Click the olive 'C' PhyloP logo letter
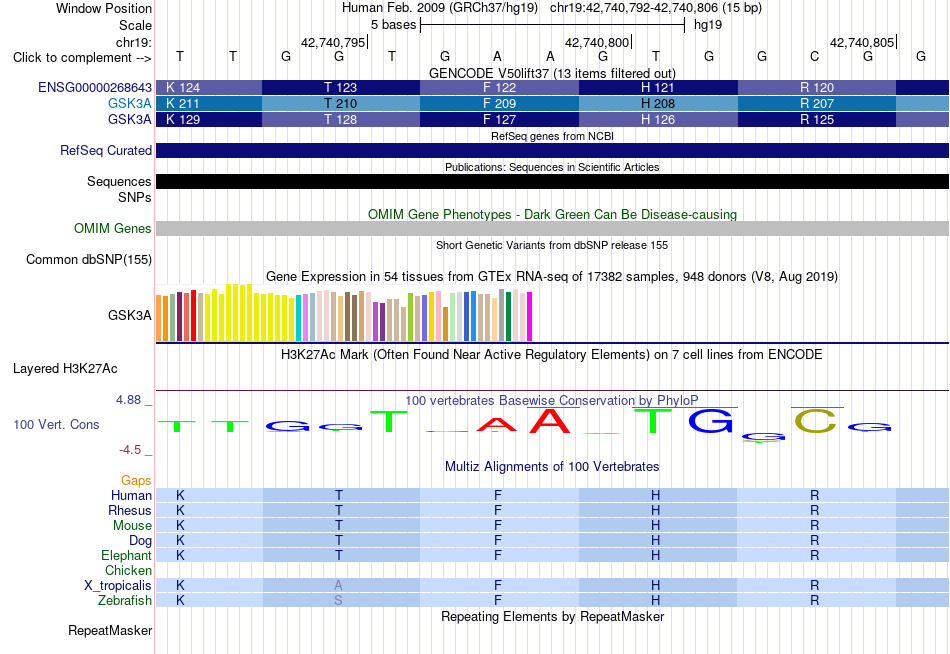The height and width of the screenshot is (654, 950). coord(815,421)
